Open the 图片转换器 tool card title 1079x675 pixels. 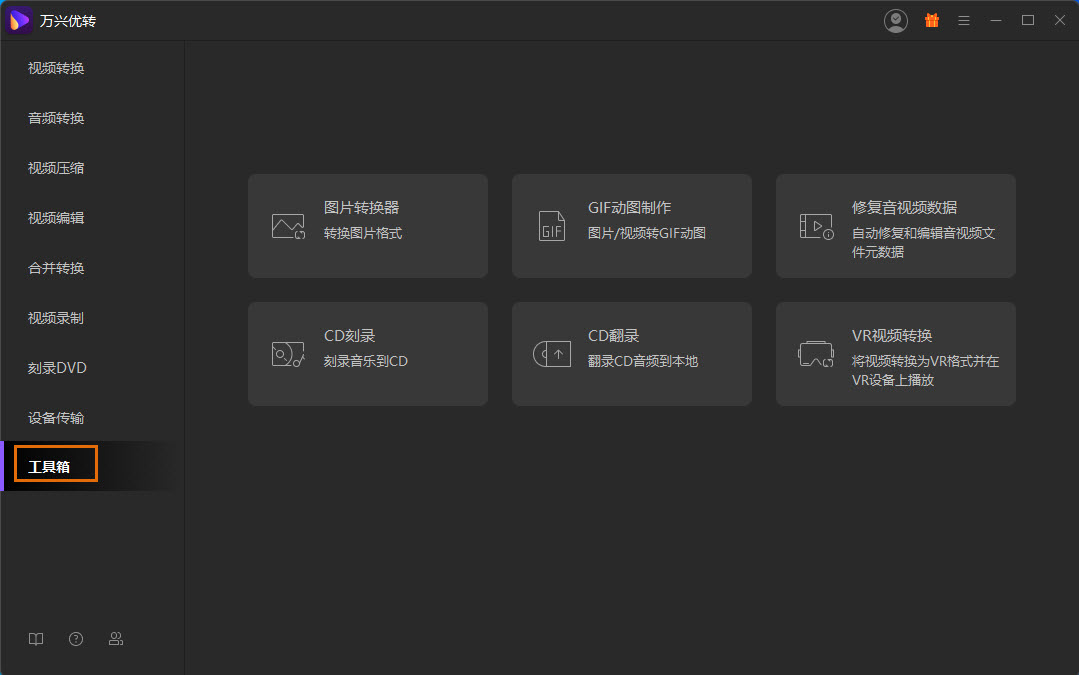(x=361, y=208)
